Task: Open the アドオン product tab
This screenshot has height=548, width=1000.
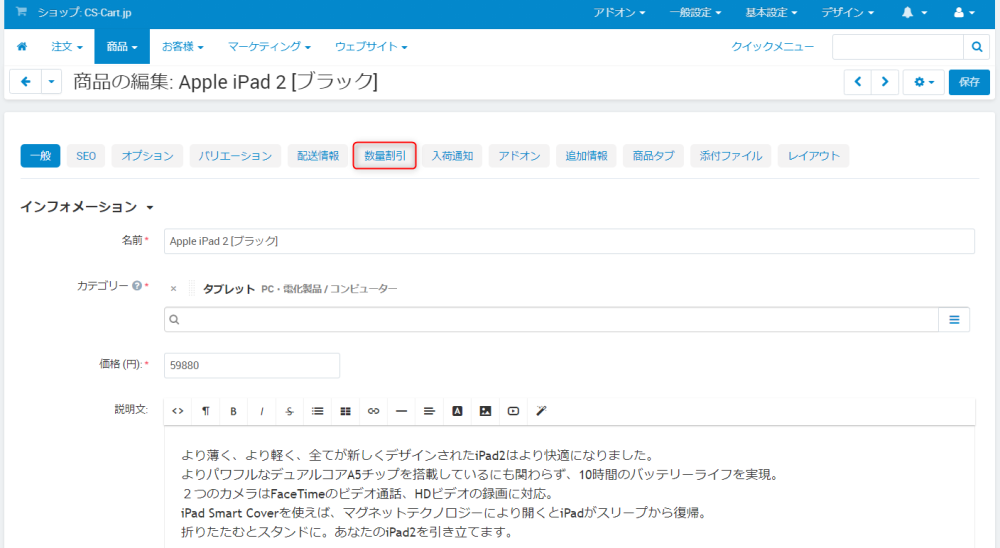Action: click(x=519, y=156)
